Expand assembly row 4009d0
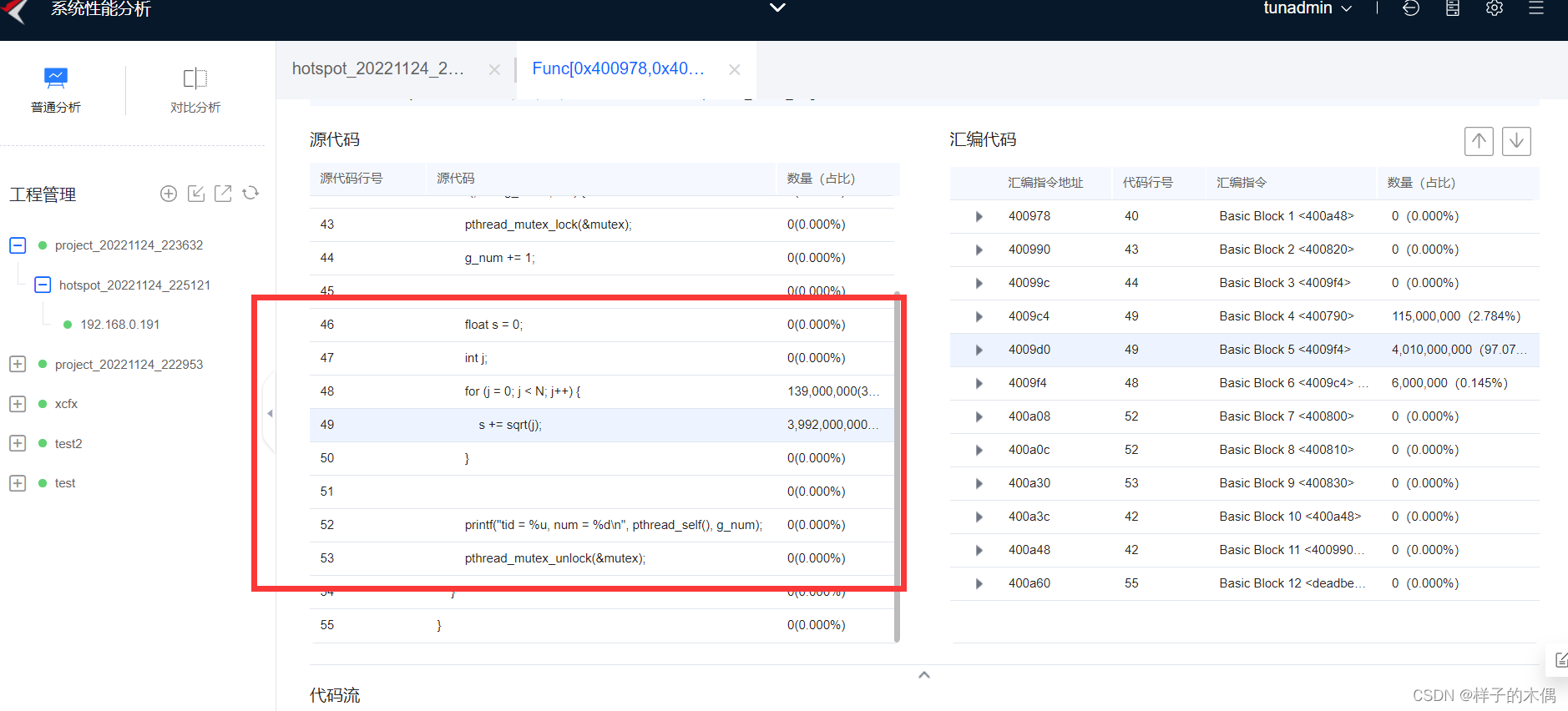This screenshot has height=711, width=1568. click(979, 350)
